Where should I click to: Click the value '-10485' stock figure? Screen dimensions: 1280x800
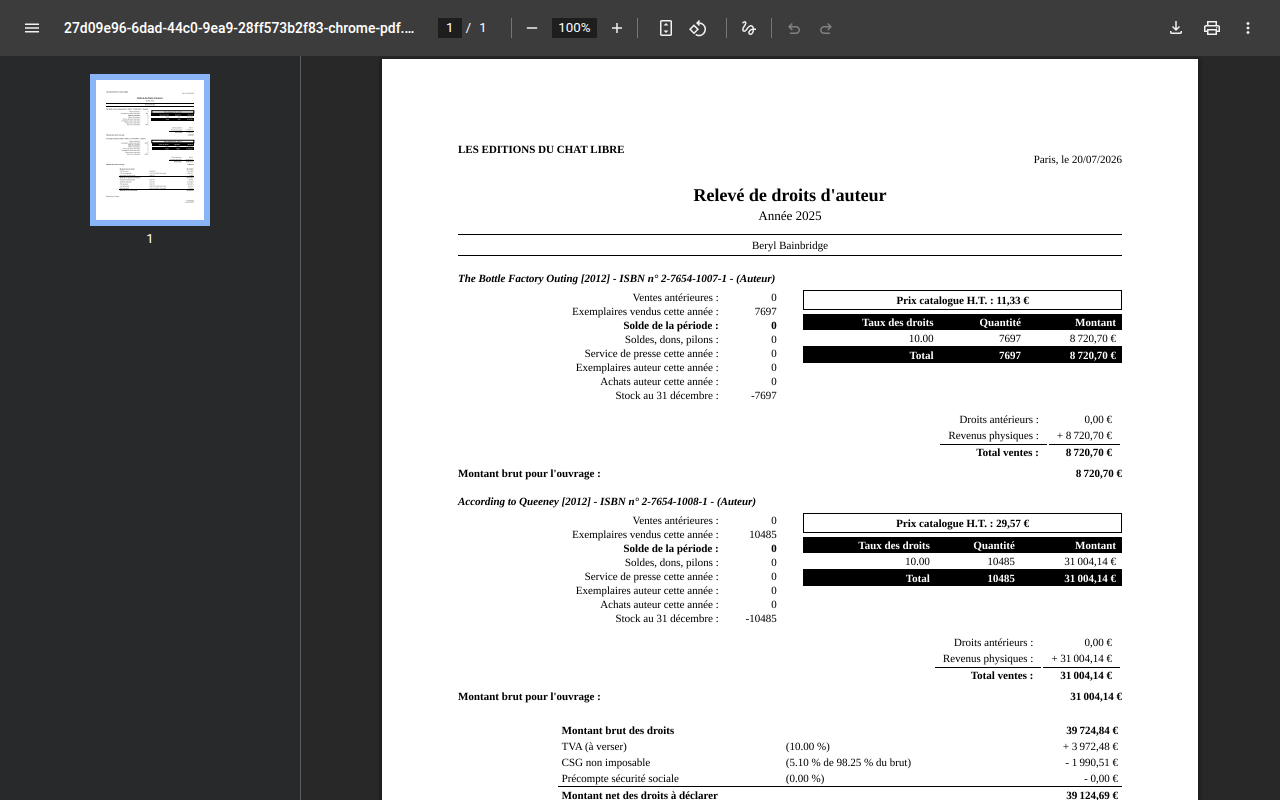[761, 618]
